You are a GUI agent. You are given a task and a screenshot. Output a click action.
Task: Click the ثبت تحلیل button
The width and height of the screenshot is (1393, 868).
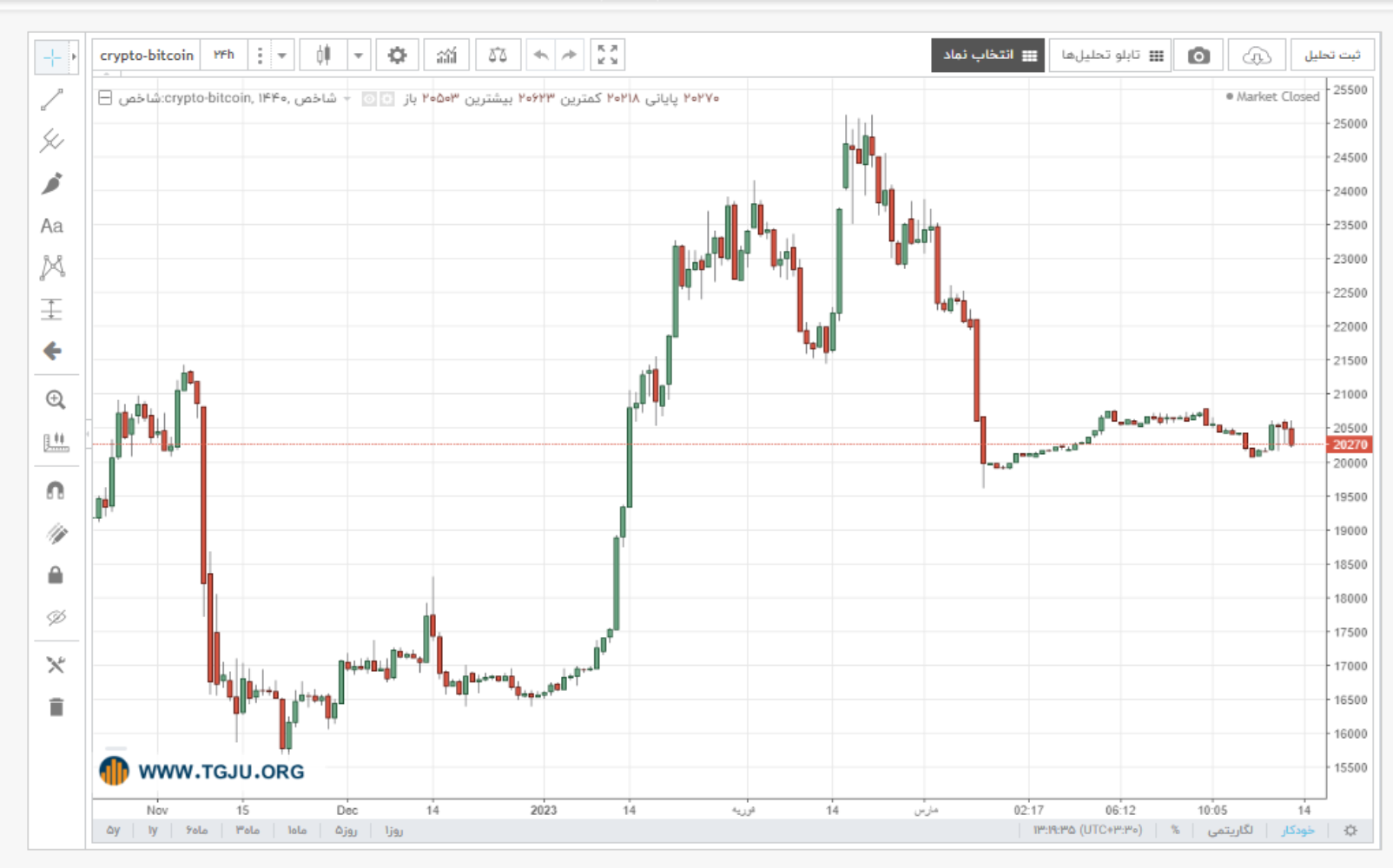1331,56
